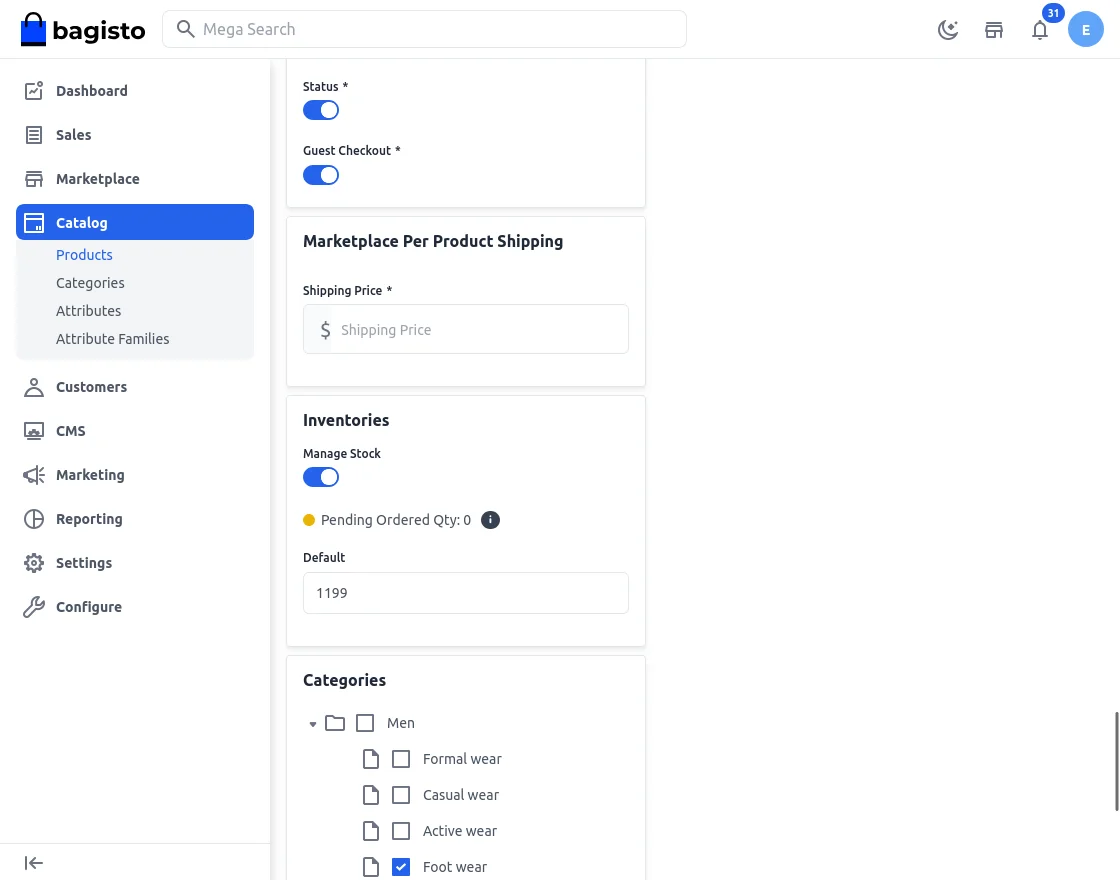Click the storefront icon in the top bar
Viewport: 1120px width, 880px height.
(994, 30)
